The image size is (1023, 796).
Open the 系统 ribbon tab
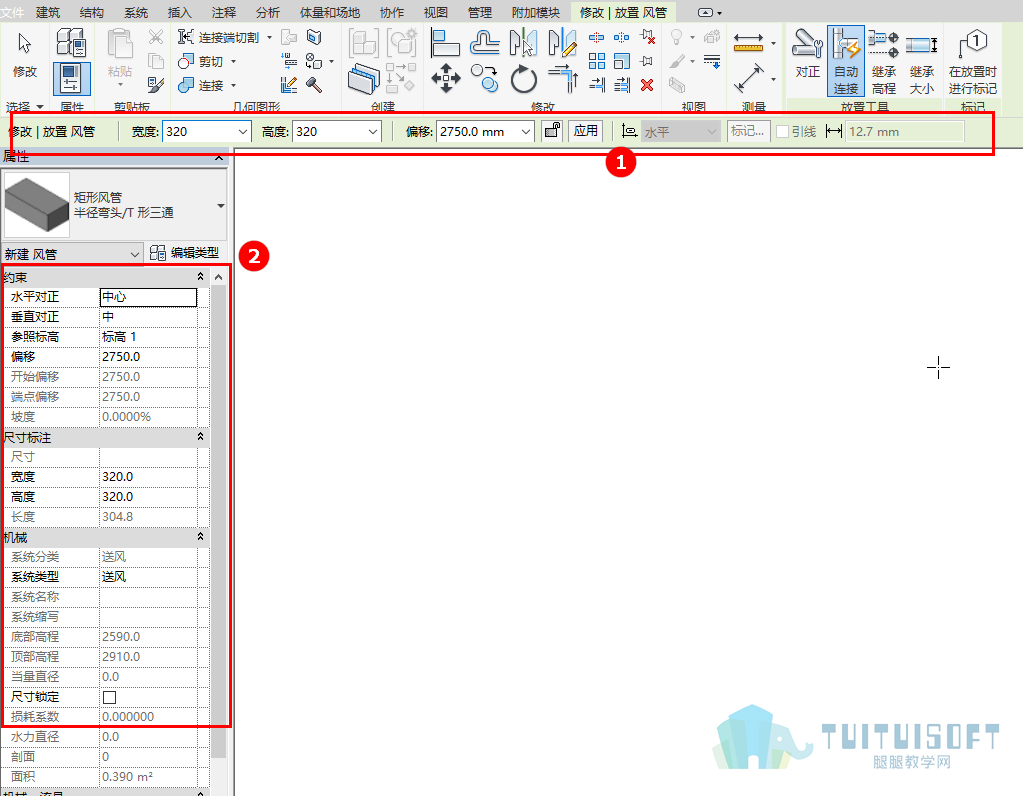pyautogui.click(x=136, y=12)
